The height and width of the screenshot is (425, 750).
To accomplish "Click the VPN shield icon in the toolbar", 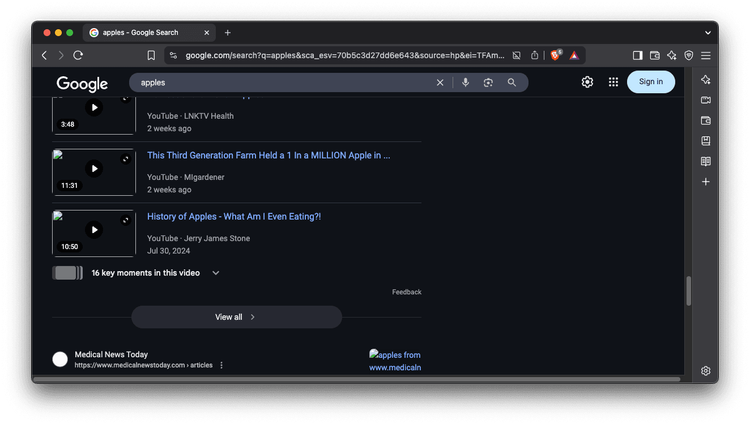I will point(689,55).
